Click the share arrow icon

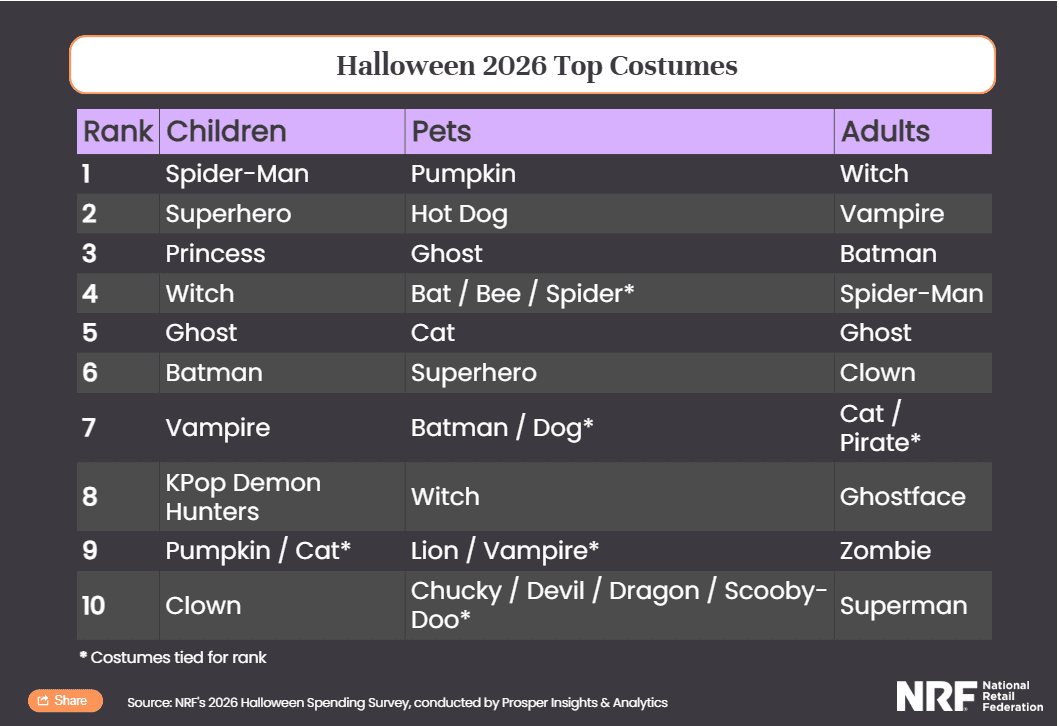pos(43,700)
